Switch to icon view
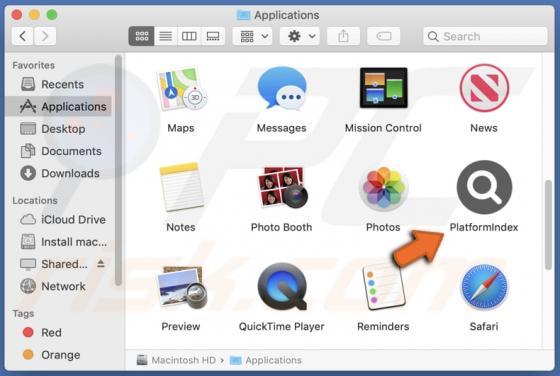The height and width of the screenshot is (376, 560). pos(141,36)
